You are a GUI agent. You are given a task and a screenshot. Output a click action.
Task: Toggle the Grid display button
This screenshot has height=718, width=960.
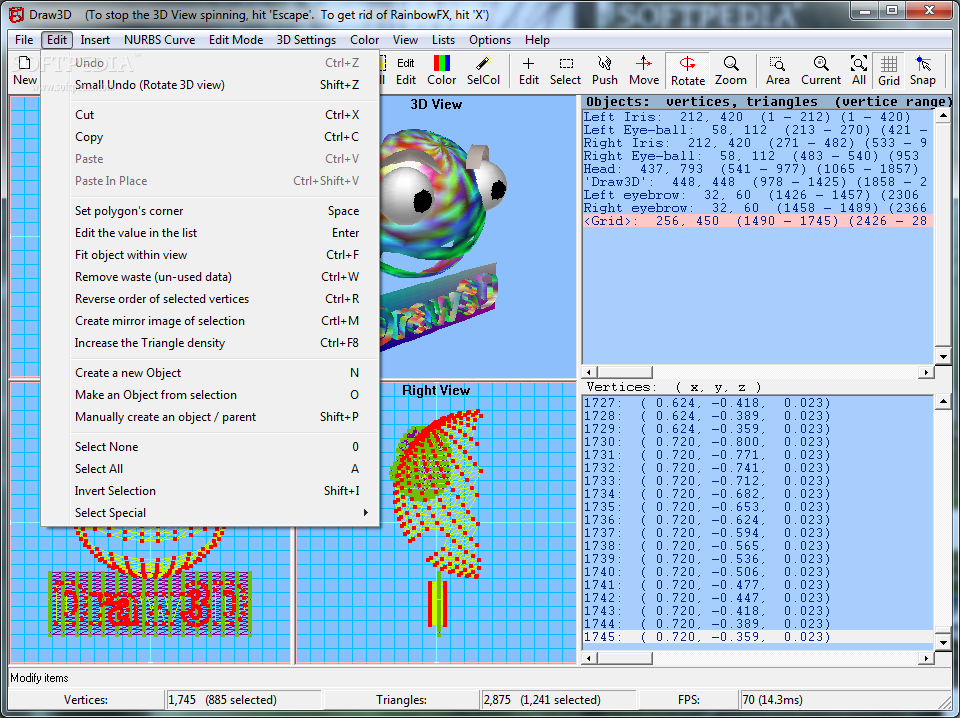[888, 71]
